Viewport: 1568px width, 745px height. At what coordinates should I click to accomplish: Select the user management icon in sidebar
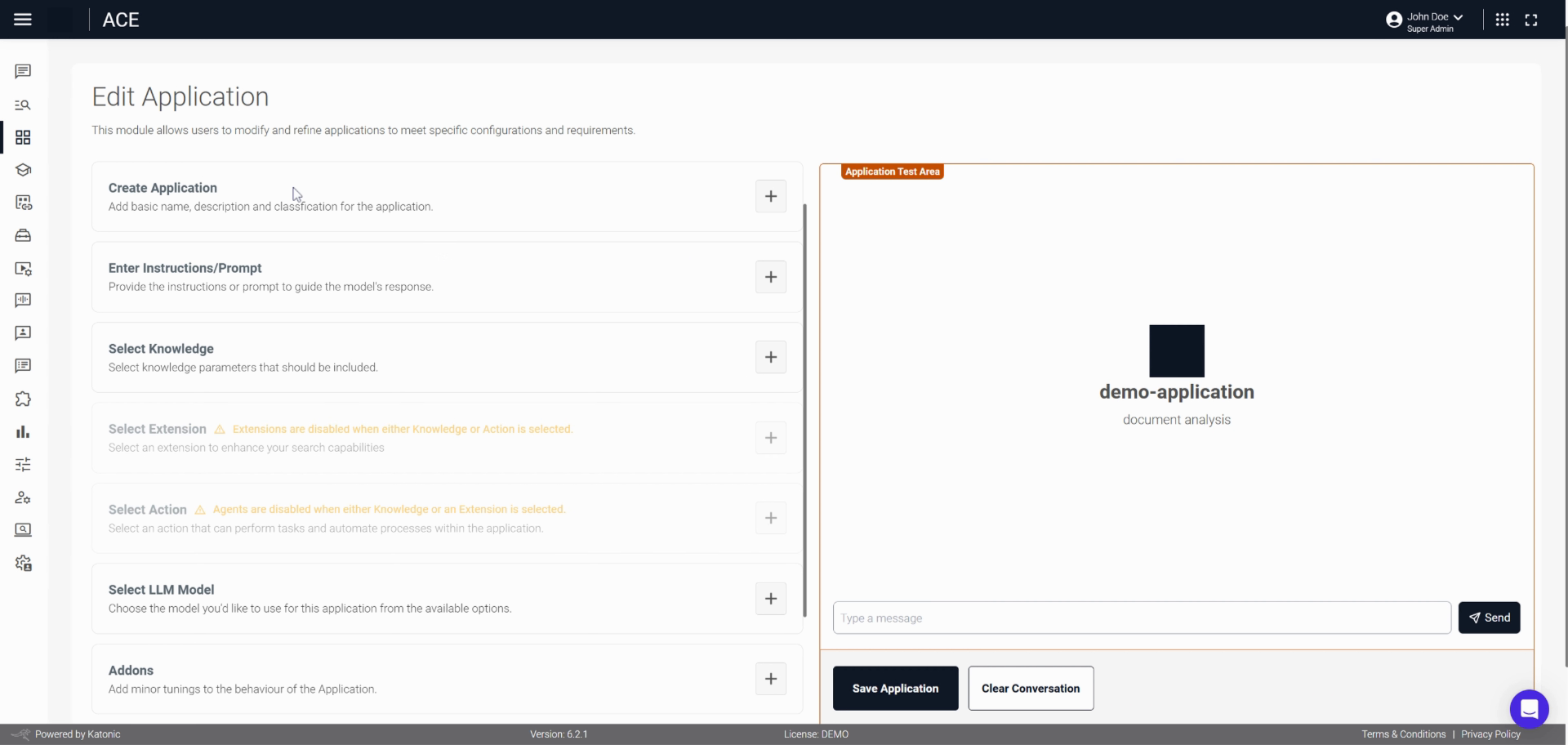point(23,497)
